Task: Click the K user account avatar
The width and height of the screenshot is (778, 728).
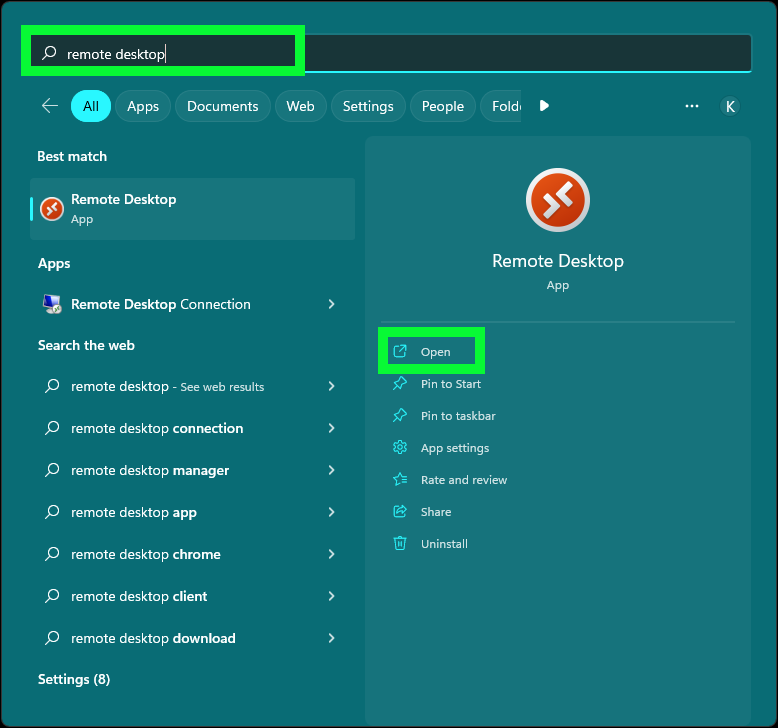Action: [730, 106]
